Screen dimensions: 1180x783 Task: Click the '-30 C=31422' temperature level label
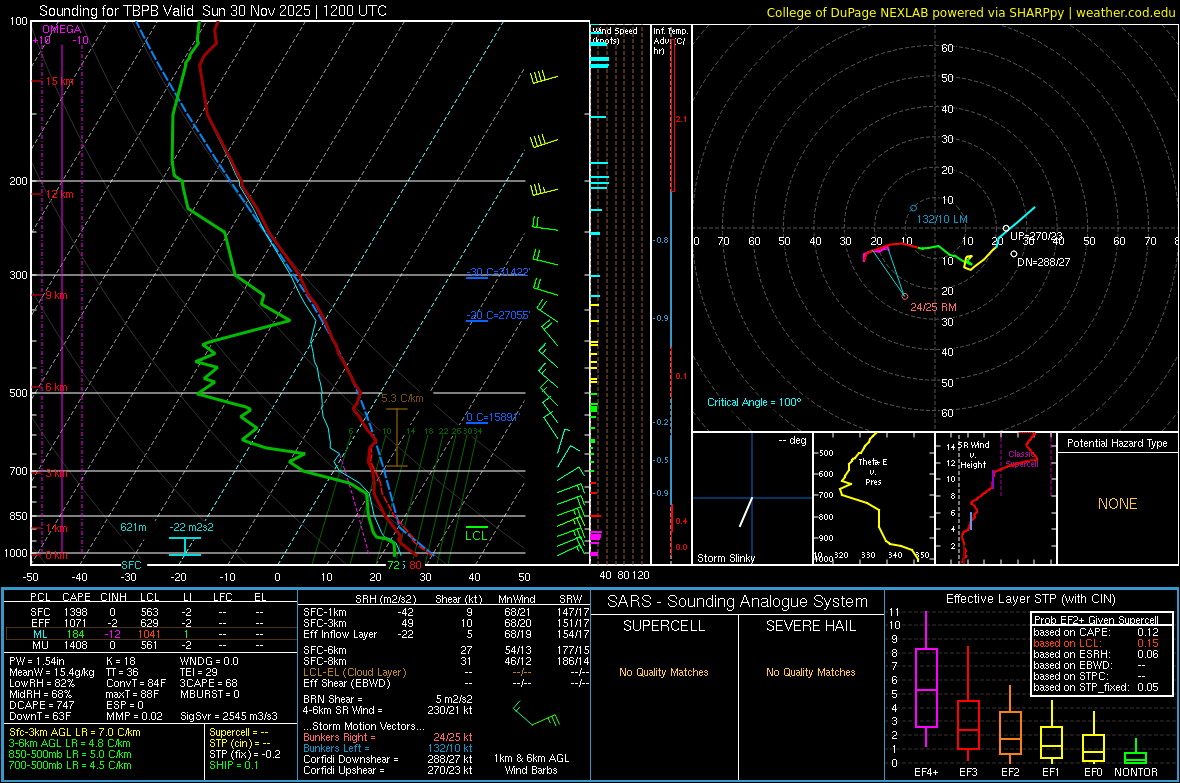498,272
